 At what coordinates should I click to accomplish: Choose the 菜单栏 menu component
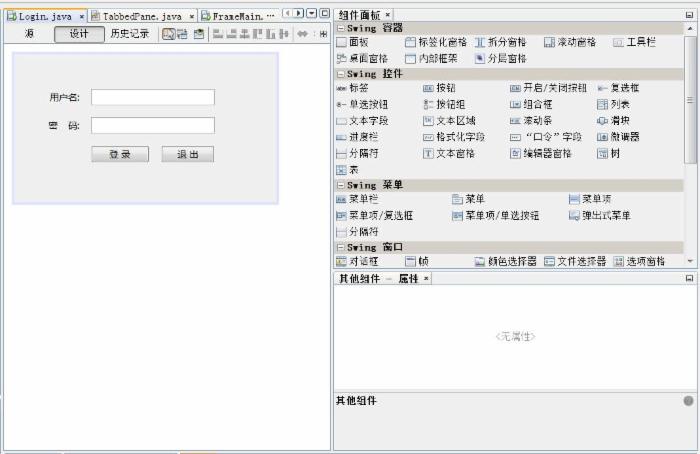(357, 199)
